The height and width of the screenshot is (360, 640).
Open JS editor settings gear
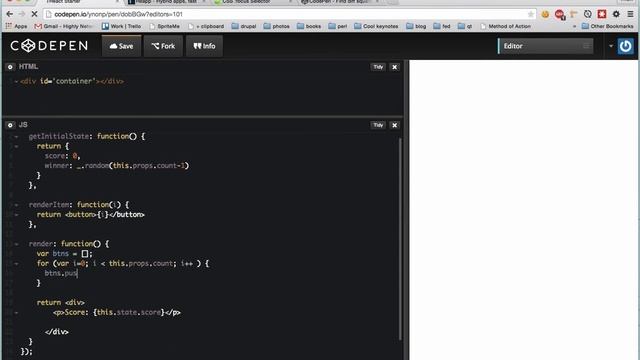[10, 125]
